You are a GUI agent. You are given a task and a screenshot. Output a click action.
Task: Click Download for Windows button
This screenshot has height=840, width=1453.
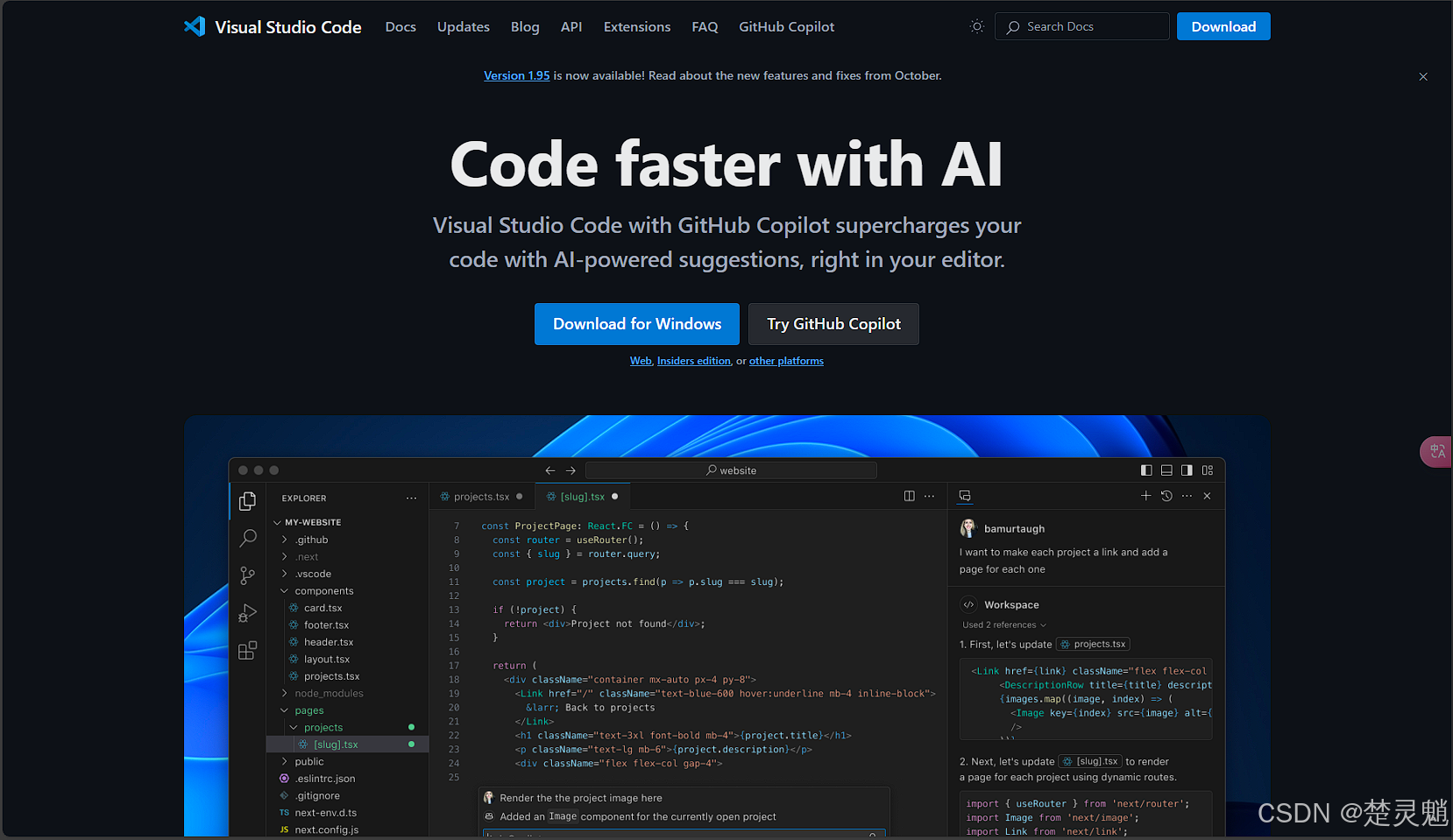[x=637, y=324]
